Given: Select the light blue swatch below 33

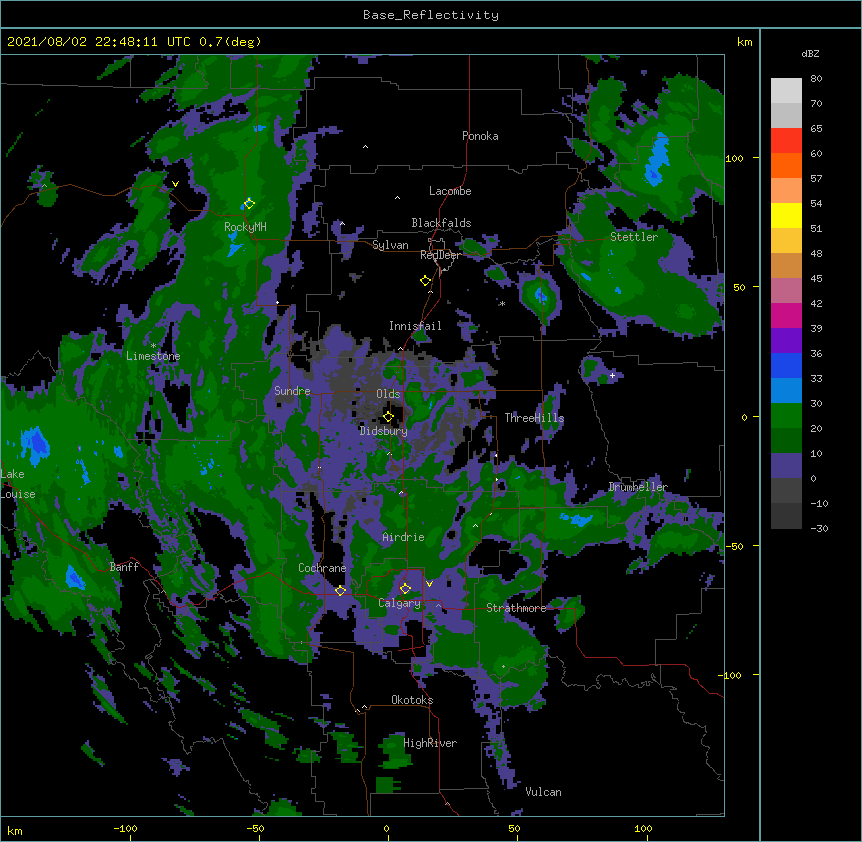Looking at the screenshot, I should click(x=786, y=390).
